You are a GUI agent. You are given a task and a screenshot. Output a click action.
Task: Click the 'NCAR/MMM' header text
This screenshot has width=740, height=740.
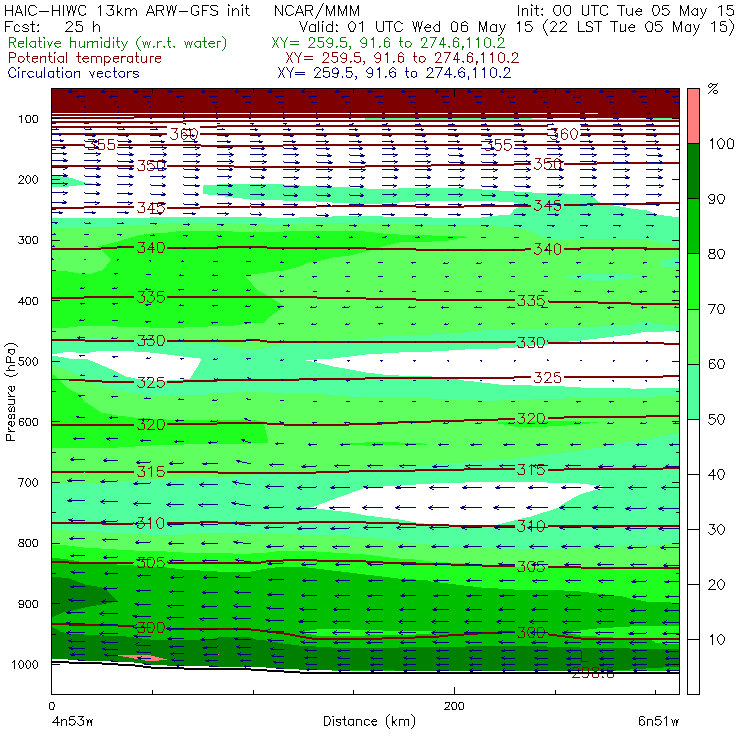(x=317, y=10)
